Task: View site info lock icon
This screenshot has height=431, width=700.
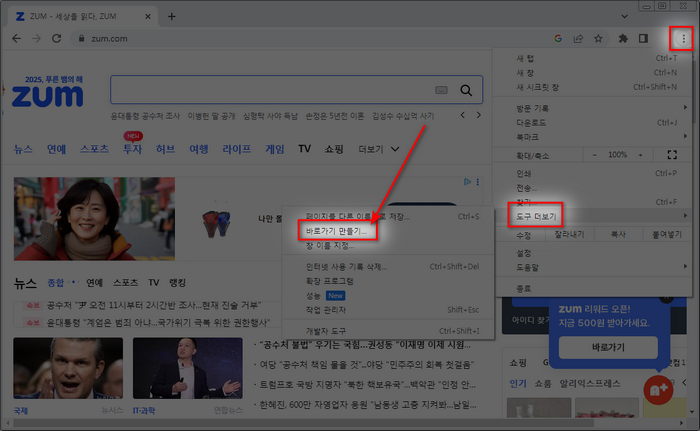Action: click(81, 39)
